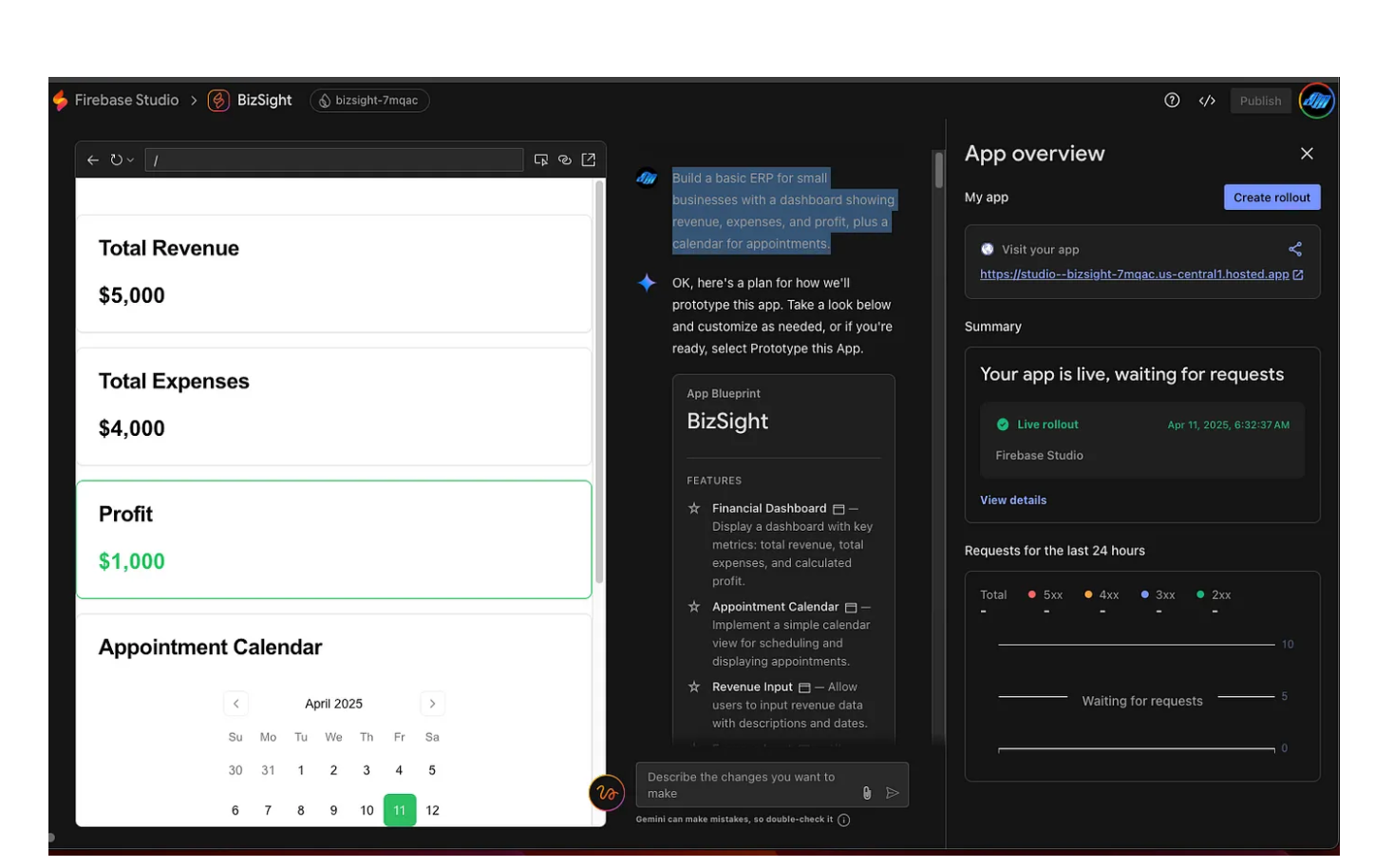The width and height of the screenshot is (1375, 868).
Task: Select April 5 in calendar
Action: (432, 770)
